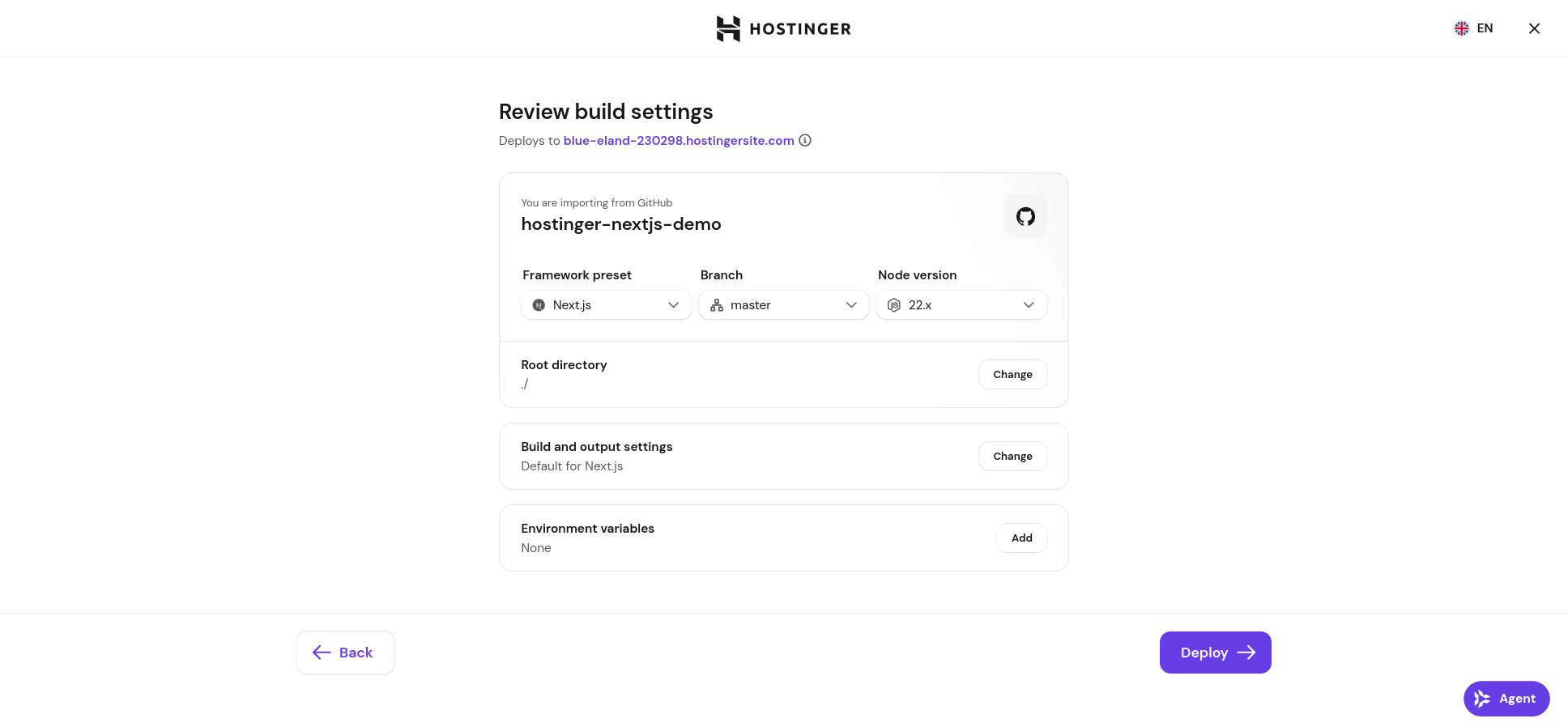Click the hostinger-nextjs-demo repository name
The width and height of the screenshot is (1568, 727).
click(x=621, y=224)
